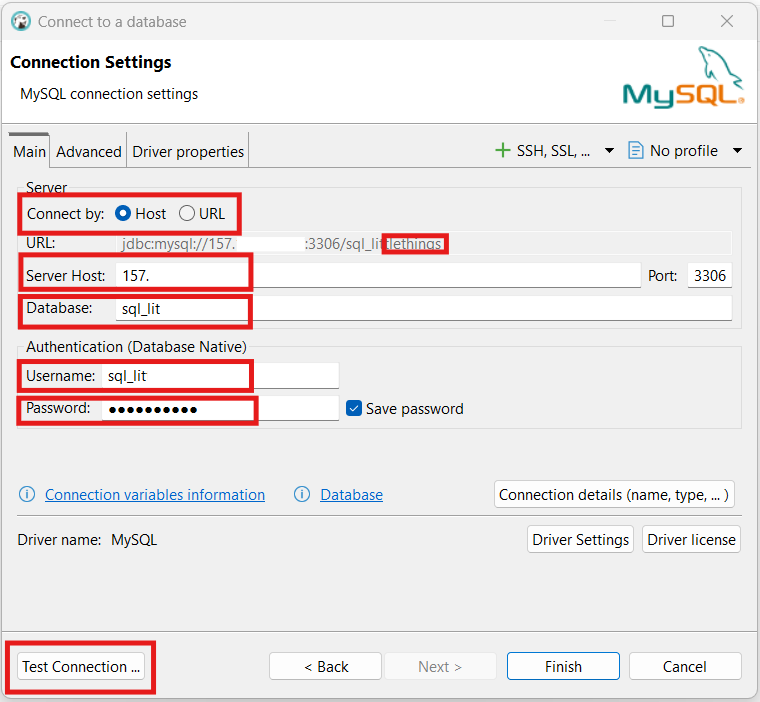This screenshot has height=702, width=760.
Task: Open the No profile dropdown arrow
Action: coord(737,151)
